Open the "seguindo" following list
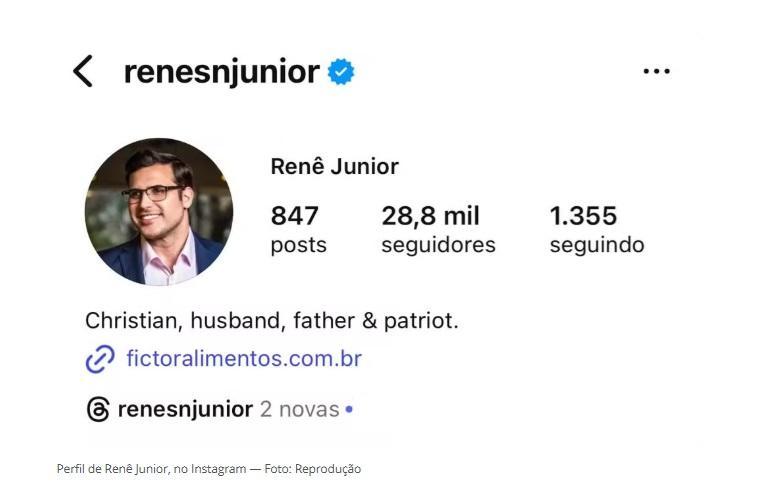The image size is (781, 500). [x=596, y=245]
